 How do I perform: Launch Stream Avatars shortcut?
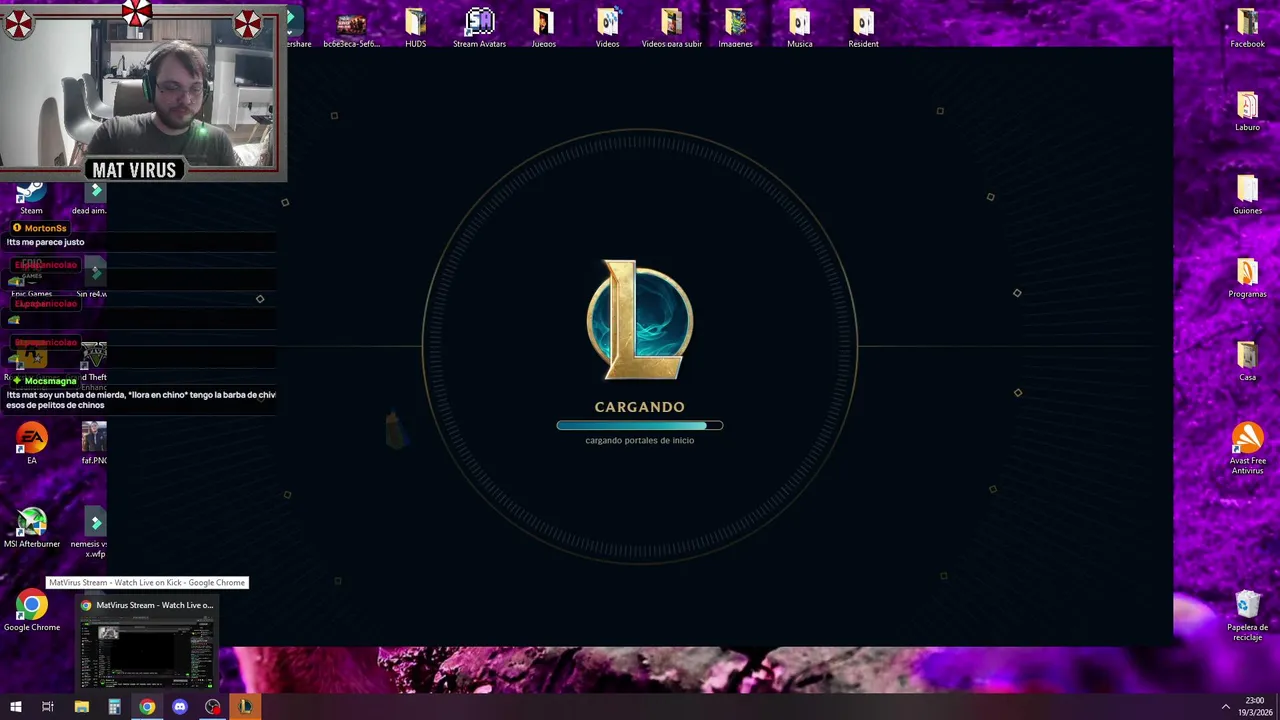tap(479, 27)
